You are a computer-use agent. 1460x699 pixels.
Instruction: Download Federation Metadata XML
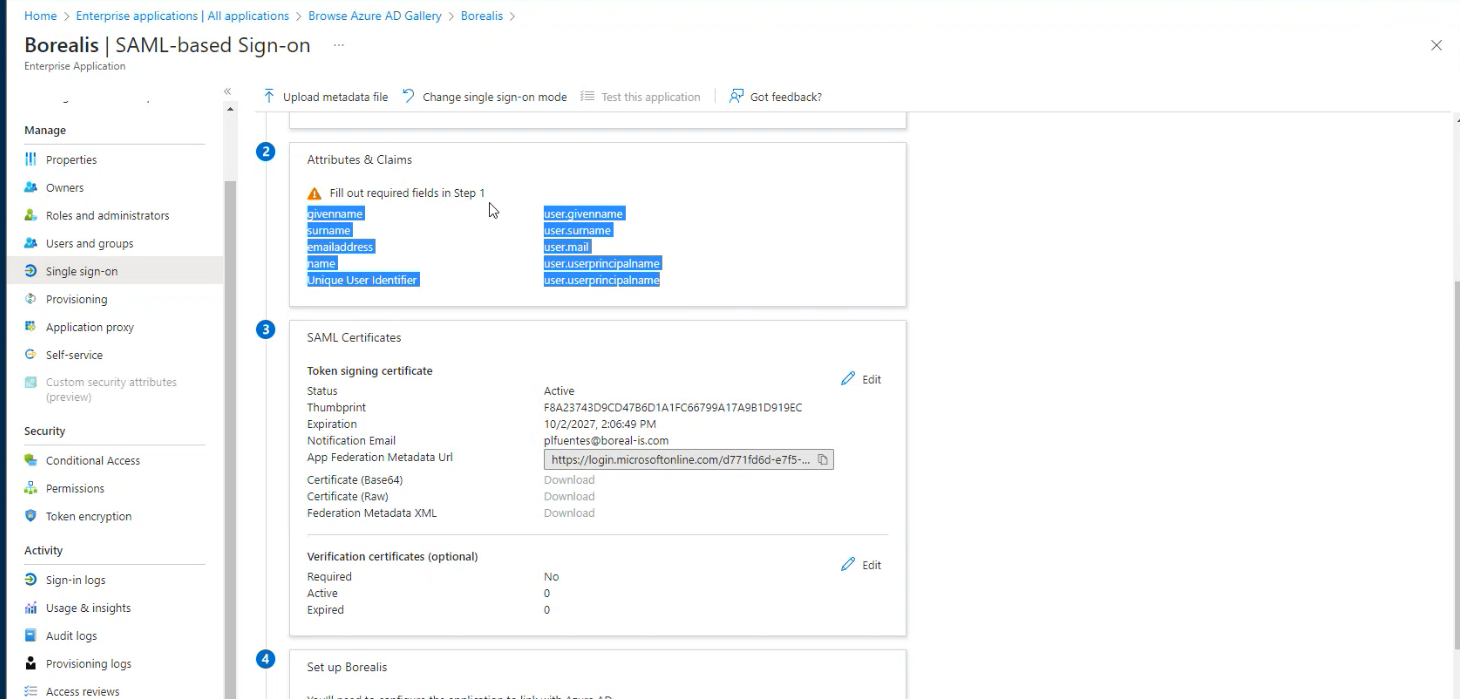click(x=569, y=513)
